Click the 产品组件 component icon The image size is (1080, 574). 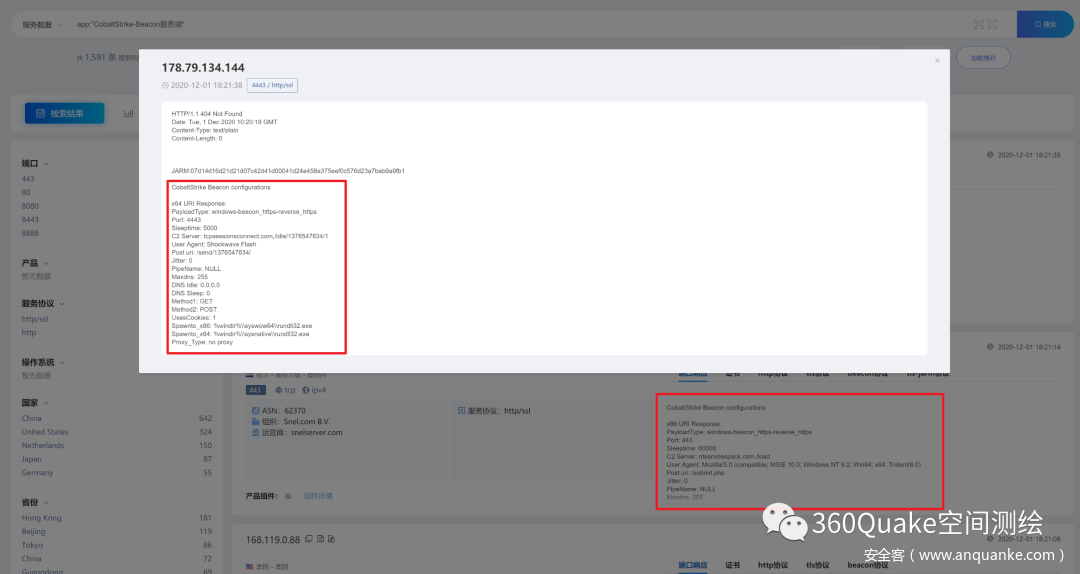tap(288, 496)
